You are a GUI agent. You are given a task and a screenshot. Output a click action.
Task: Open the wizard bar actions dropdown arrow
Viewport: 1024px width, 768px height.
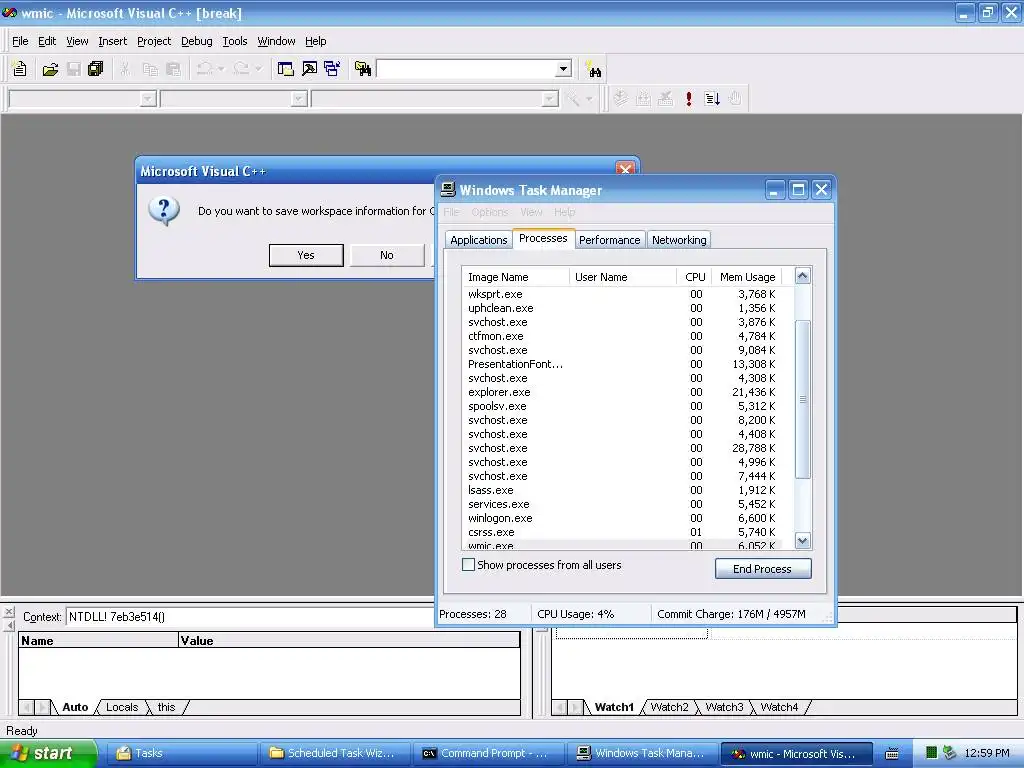click(x=588, y=99)
